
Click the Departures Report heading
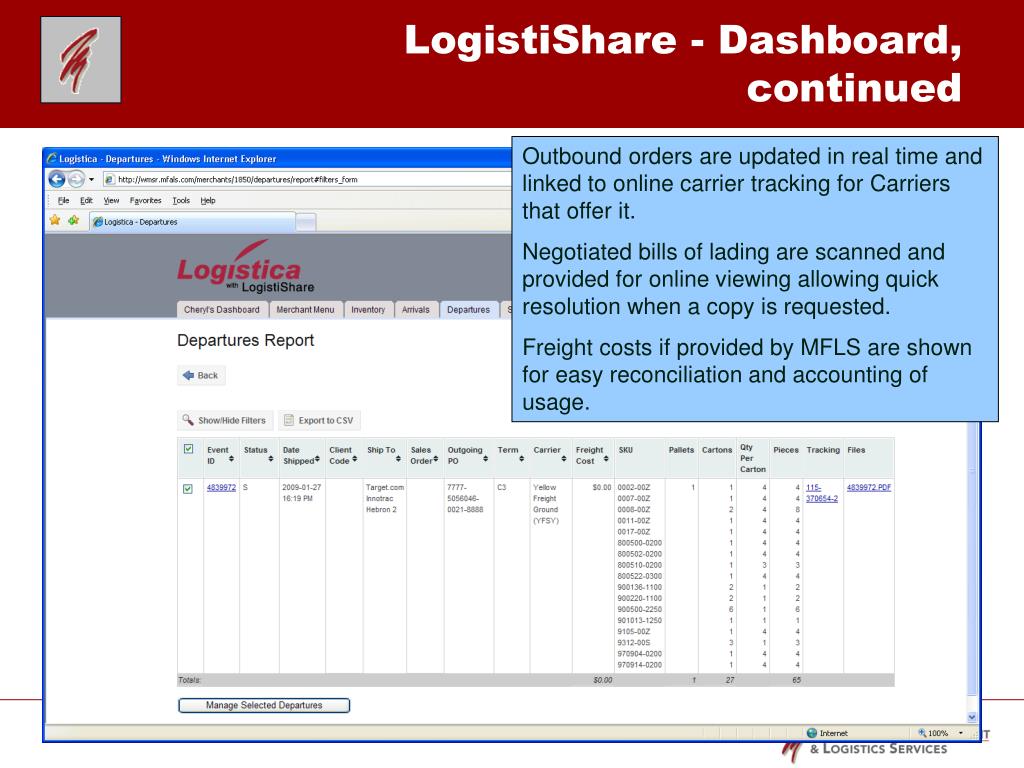click(x=246, y=340)
